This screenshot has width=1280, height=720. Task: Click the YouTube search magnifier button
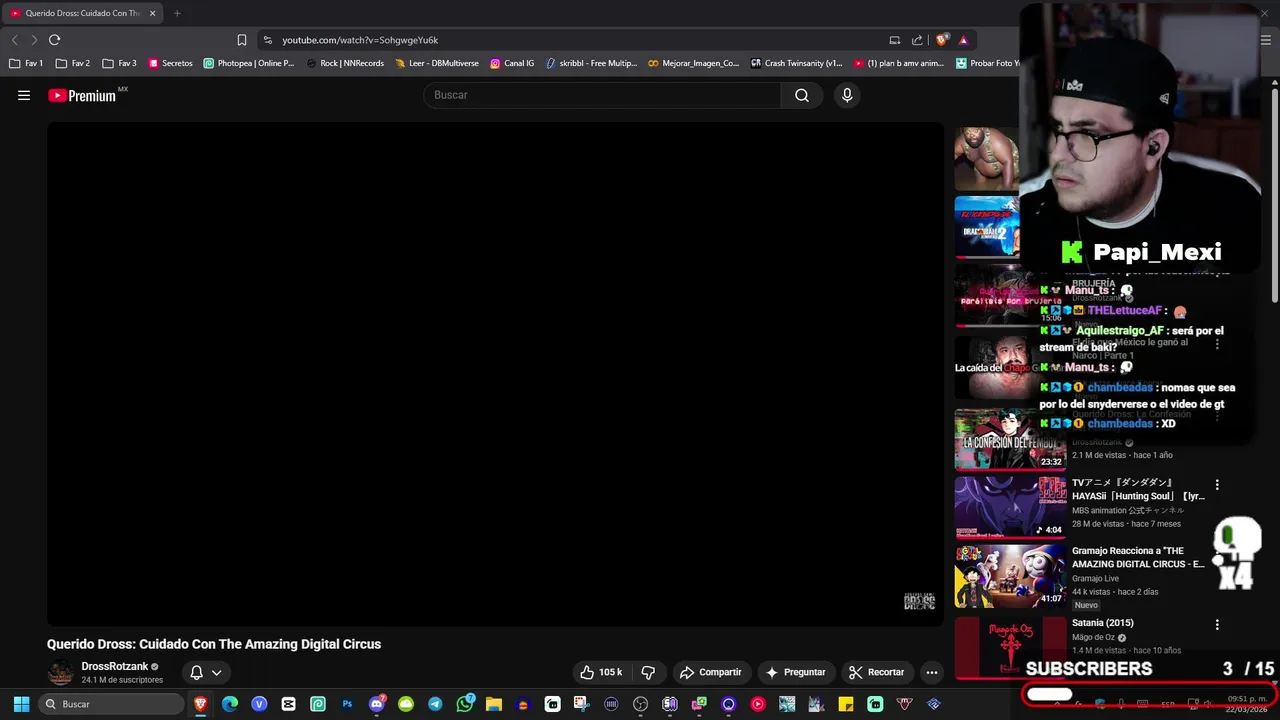tap(802, 95)
